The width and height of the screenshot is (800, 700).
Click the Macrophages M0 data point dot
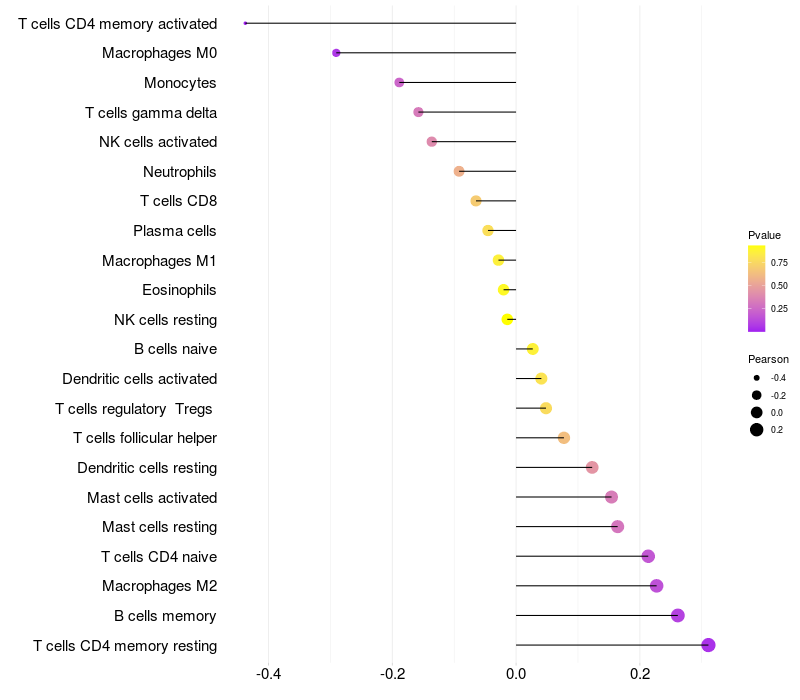click(336, 53)
